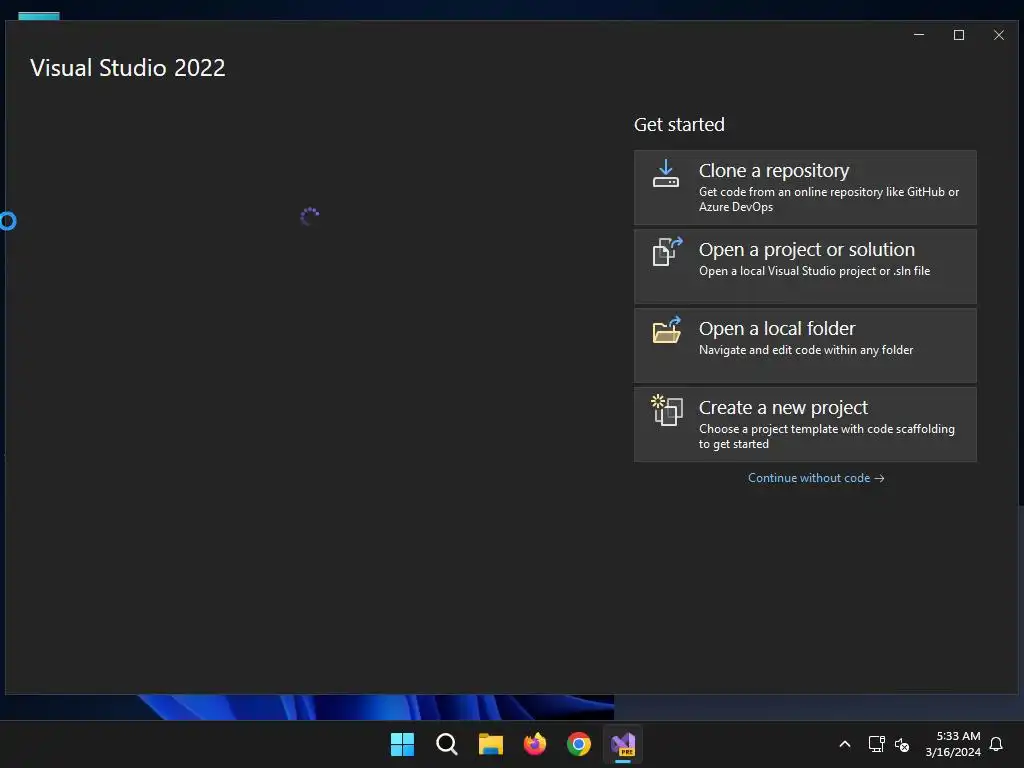Viewport: 1024px width, 768px height.
Task: Choose Open a local folder title
Action: (776, 328)
